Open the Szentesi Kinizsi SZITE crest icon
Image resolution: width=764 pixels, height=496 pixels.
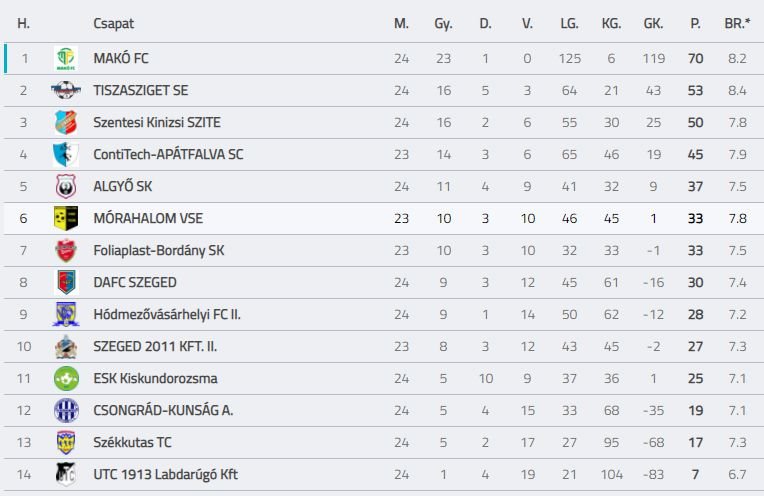pyautogui.click(x=66, y=122)
